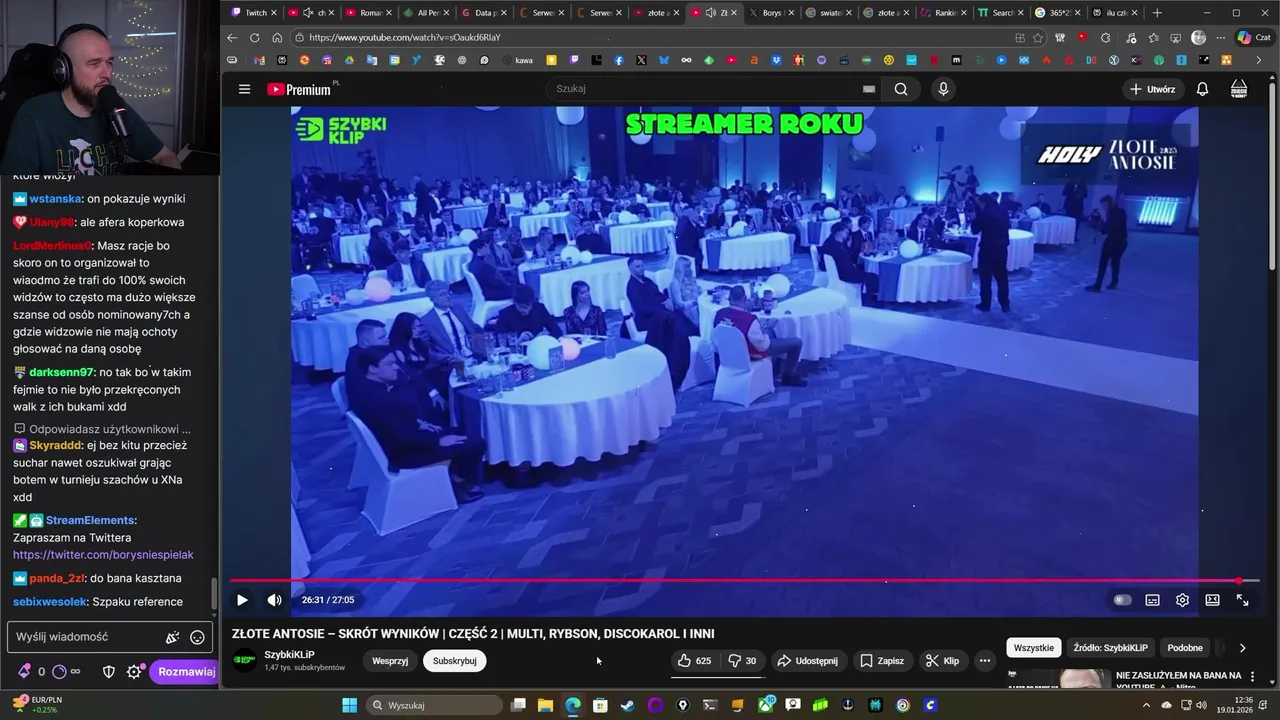The width and height of the screenshot is (1280, 720).
Task: Show hidden system tray icons chevron
Action: tap(1146, 705)
